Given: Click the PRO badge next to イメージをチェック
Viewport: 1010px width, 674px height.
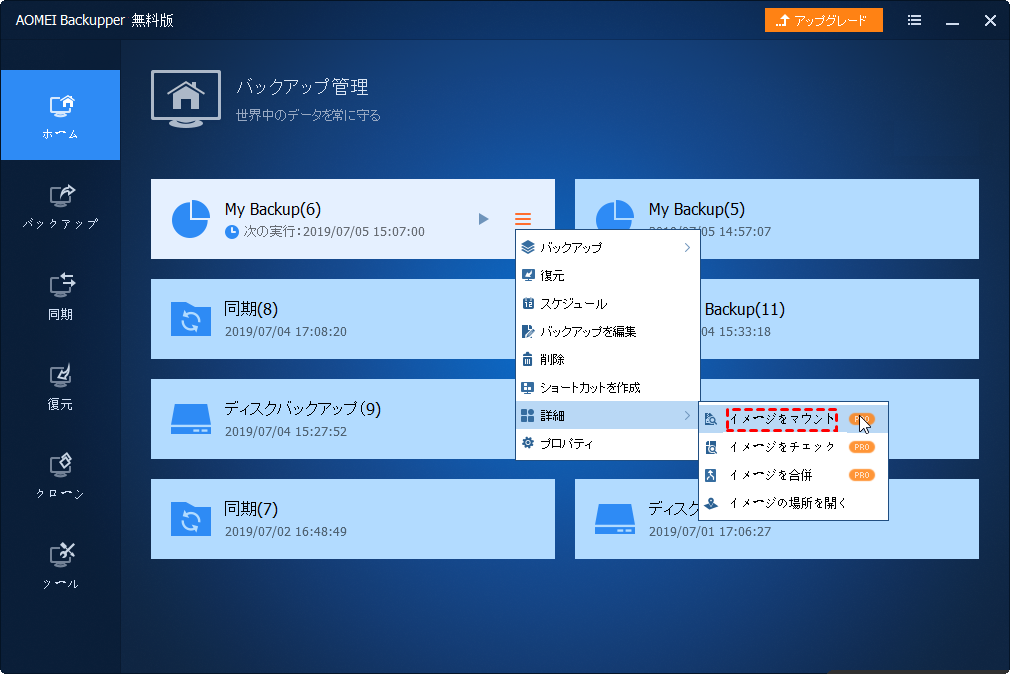Looking at the screenshot, I should 862,447.
